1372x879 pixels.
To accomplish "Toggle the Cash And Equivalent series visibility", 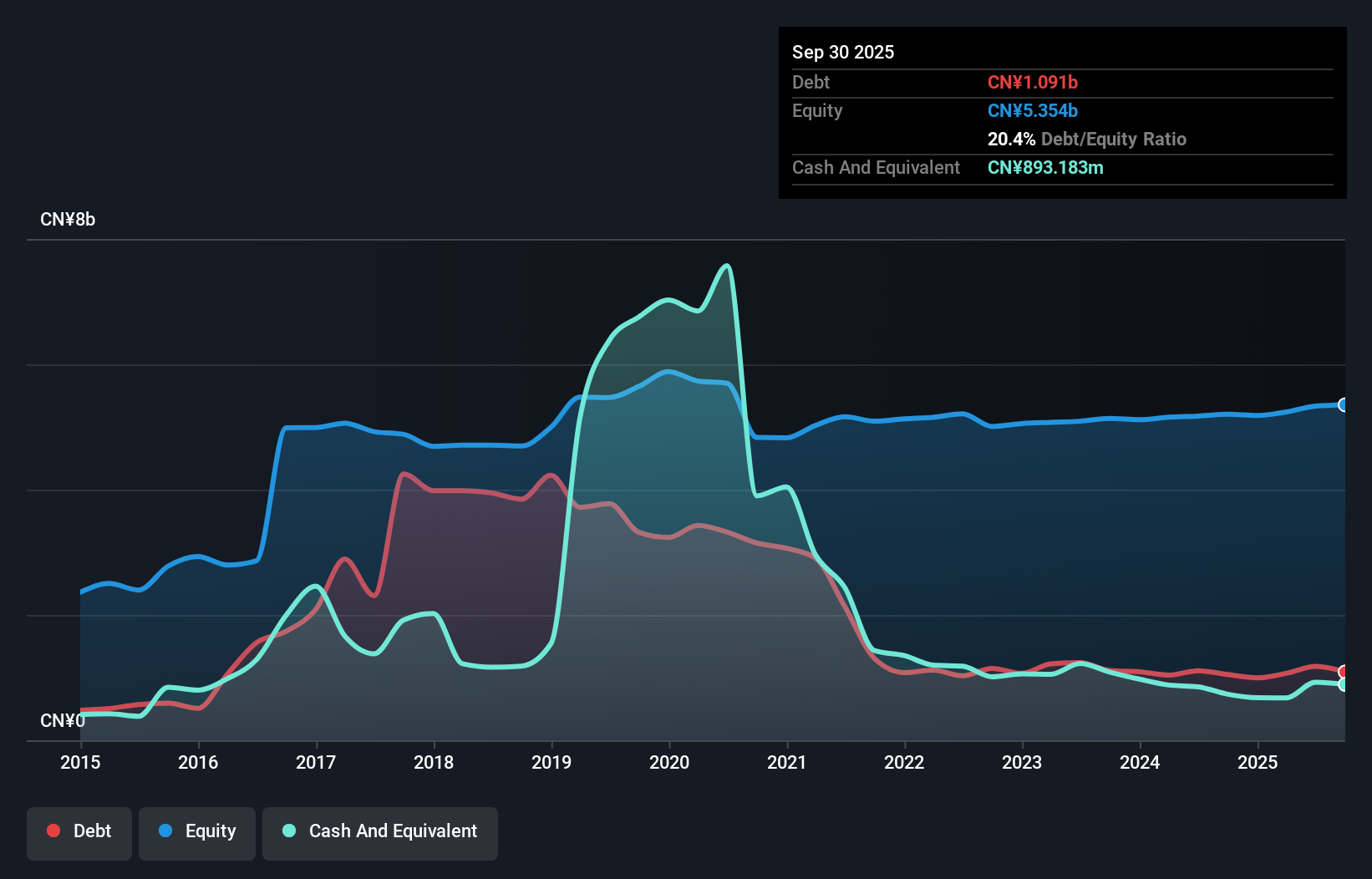I will click(x=379, y=831).
